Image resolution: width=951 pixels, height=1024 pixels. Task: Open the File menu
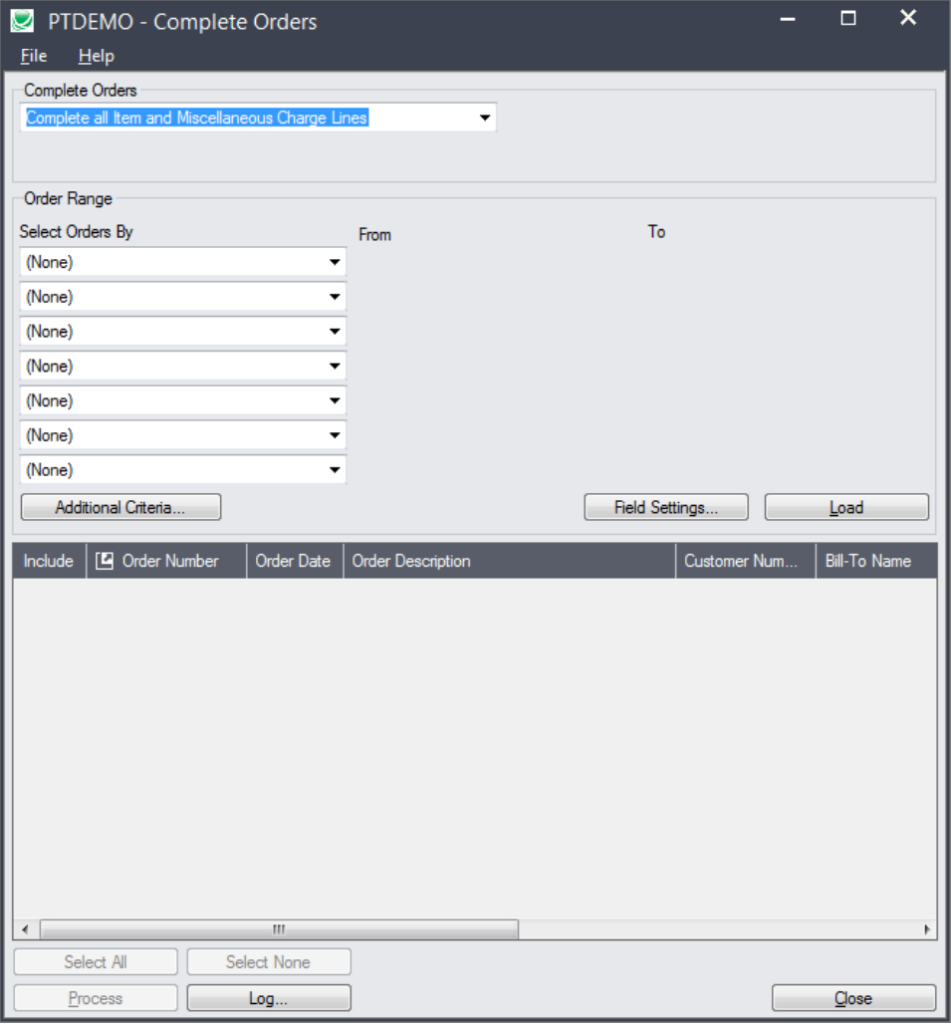[33, 56]
